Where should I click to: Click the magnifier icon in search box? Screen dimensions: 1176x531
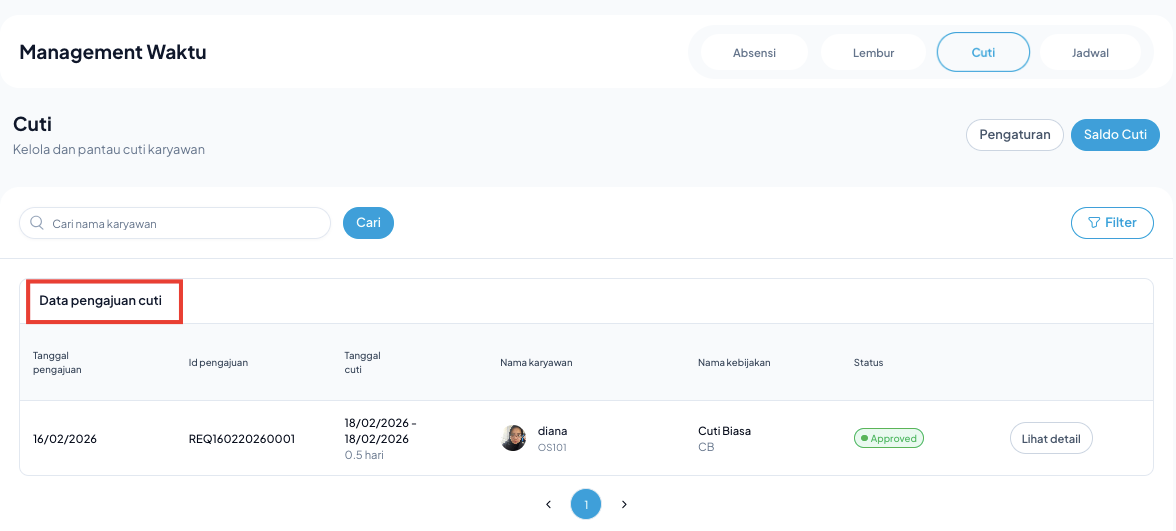click(x=37, y=224)
